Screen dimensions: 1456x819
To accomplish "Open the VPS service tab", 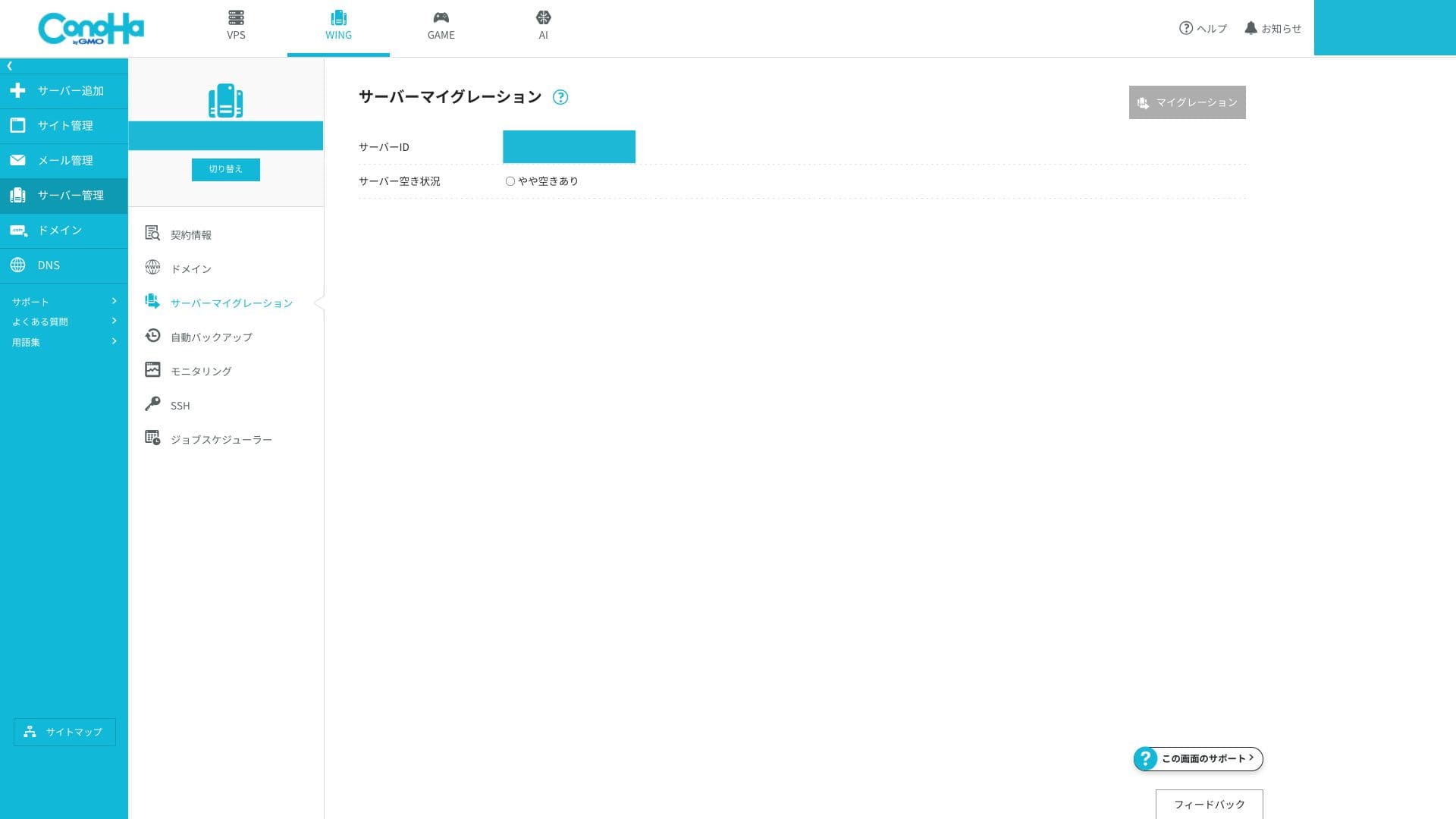I will pyautogui.click(x=236, y=26).
